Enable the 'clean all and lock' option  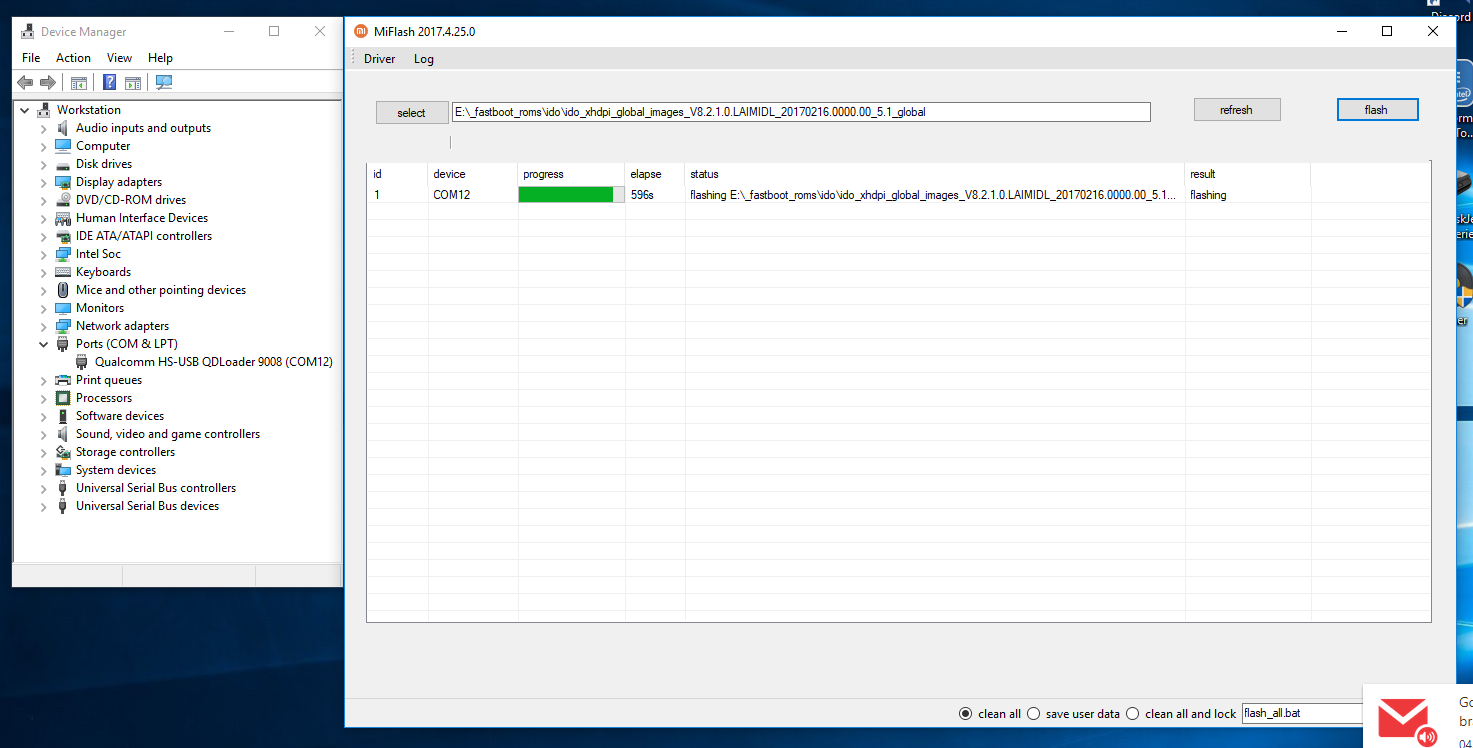click(1133, 714)
